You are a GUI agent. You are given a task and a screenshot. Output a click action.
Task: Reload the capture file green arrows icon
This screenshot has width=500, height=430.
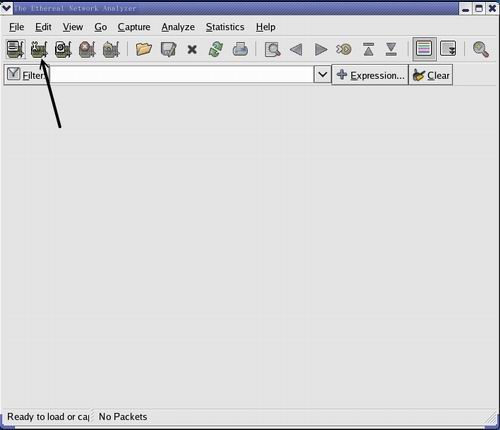pos(216,49)
